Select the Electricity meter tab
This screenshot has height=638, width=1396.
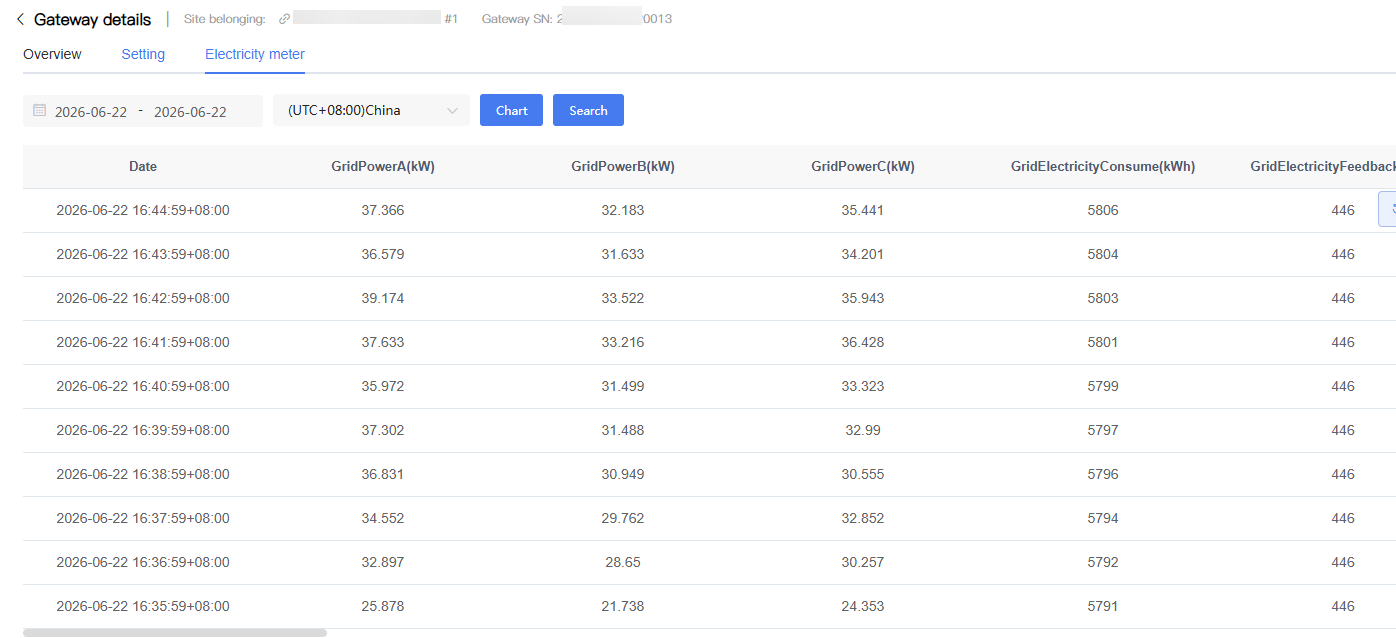[255, 54]
